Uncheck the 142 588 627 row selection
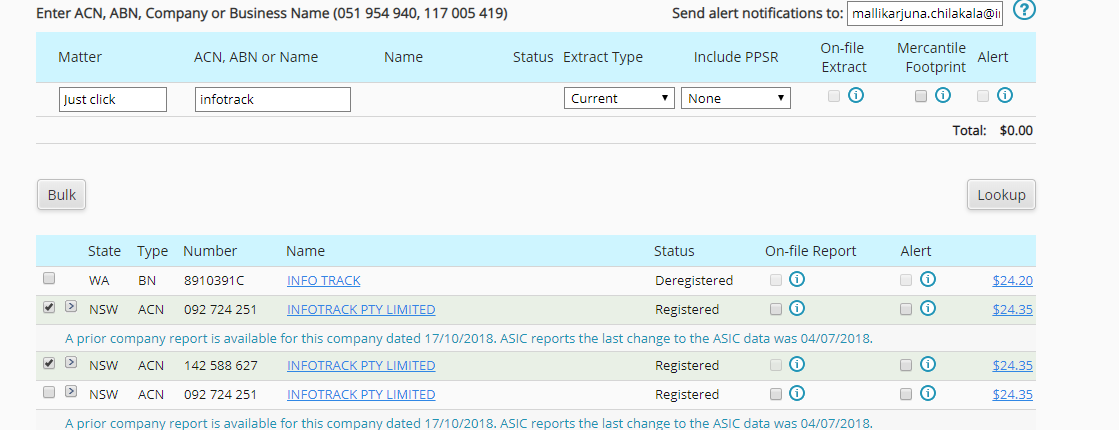Screen dimensions: 1119x430 pos(49,363)
